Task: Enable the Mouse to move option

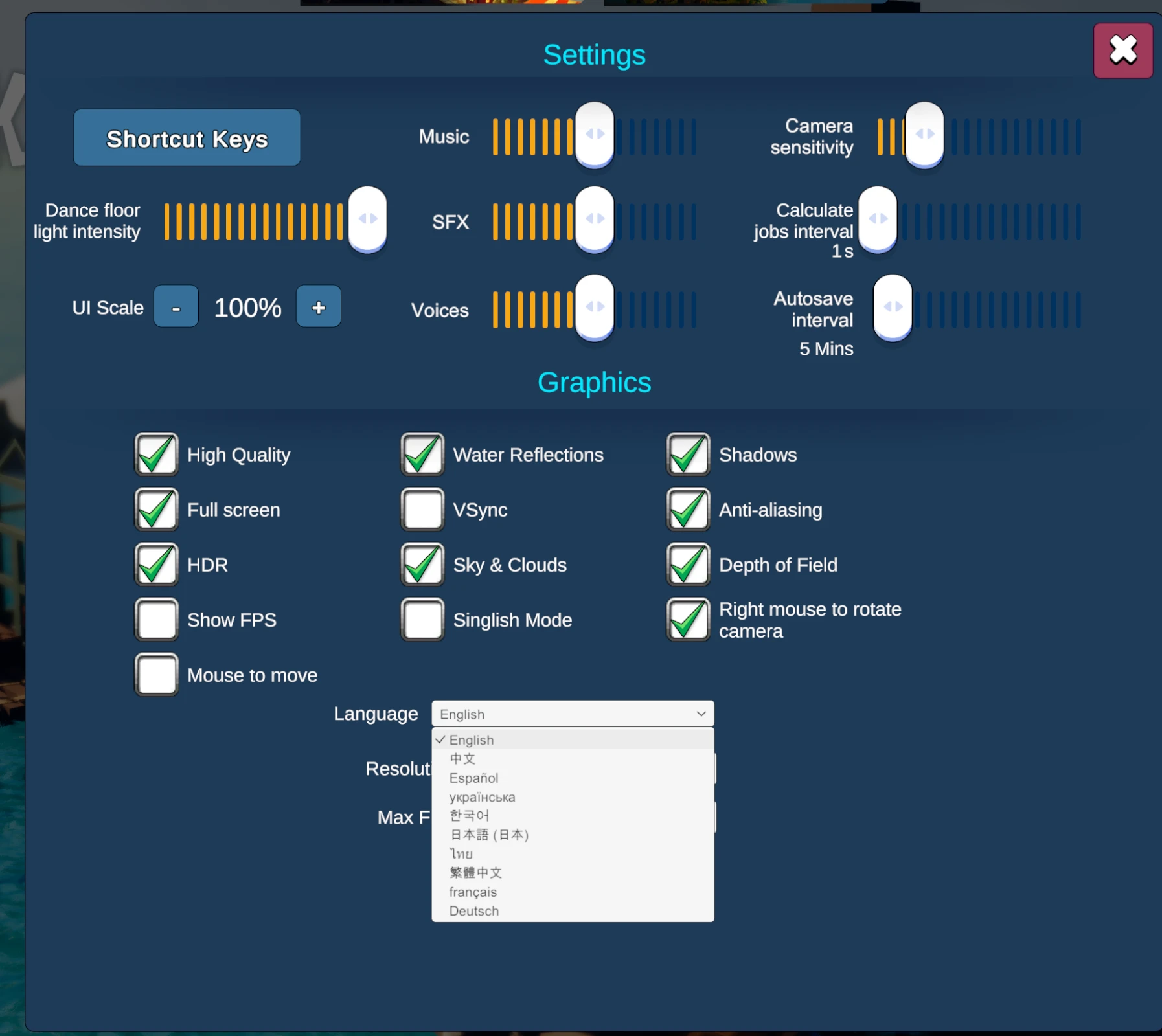Action: (x=157, y=675)
